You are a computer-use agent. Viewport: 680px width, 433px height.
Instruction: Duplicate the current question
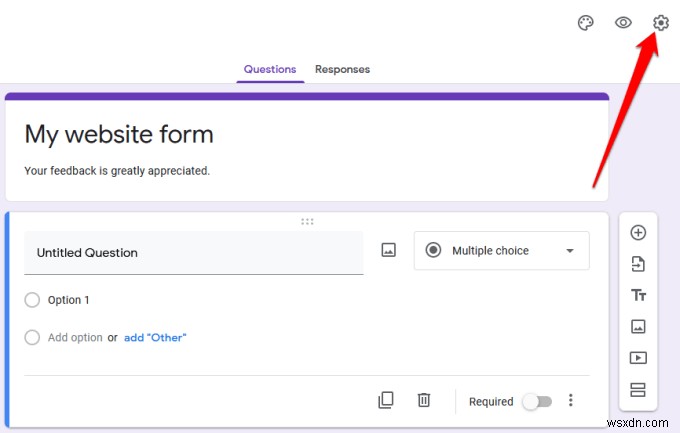point(386,400)
